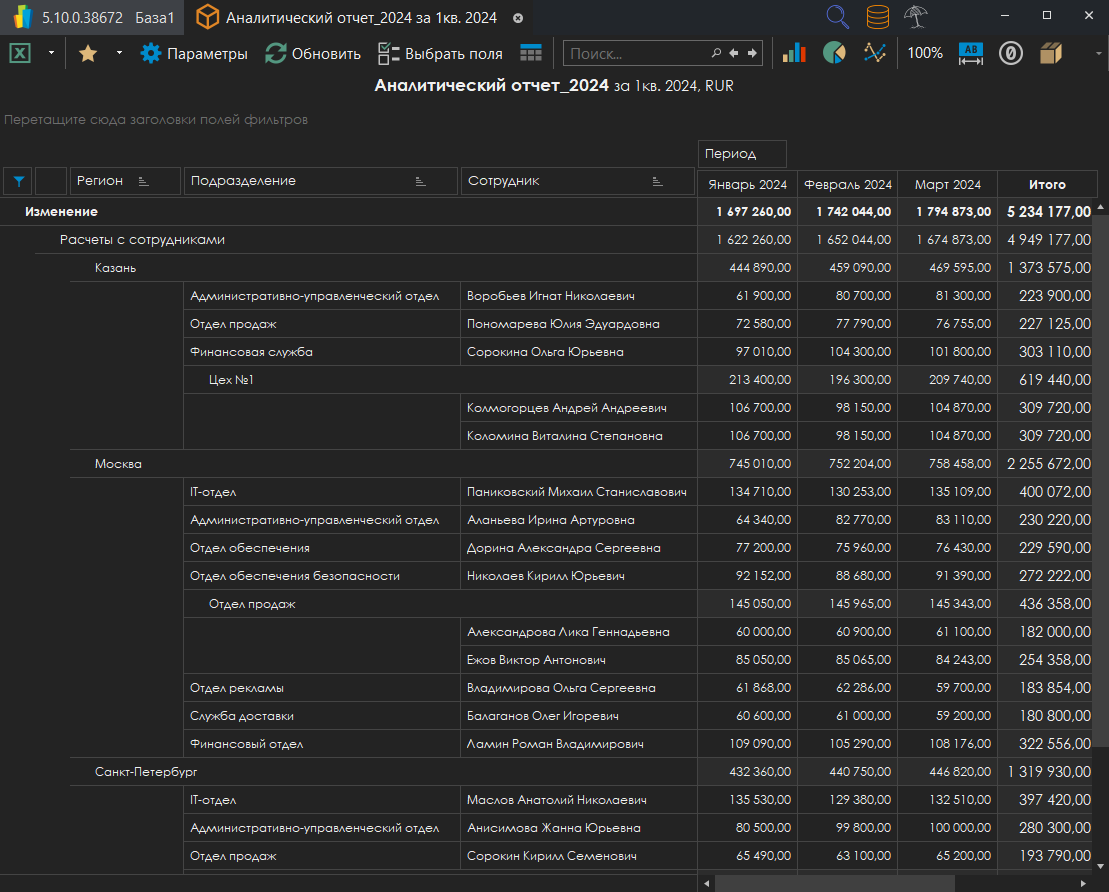Open the line chart view
Screen dimensions: 1109x892
pyautogui.click(x=875, y=54)
